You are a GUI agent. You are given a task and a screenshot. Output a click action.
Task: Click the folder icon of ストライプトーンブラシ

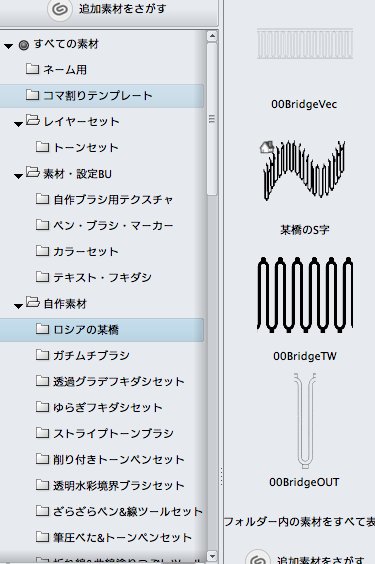(x=42, y=433)
